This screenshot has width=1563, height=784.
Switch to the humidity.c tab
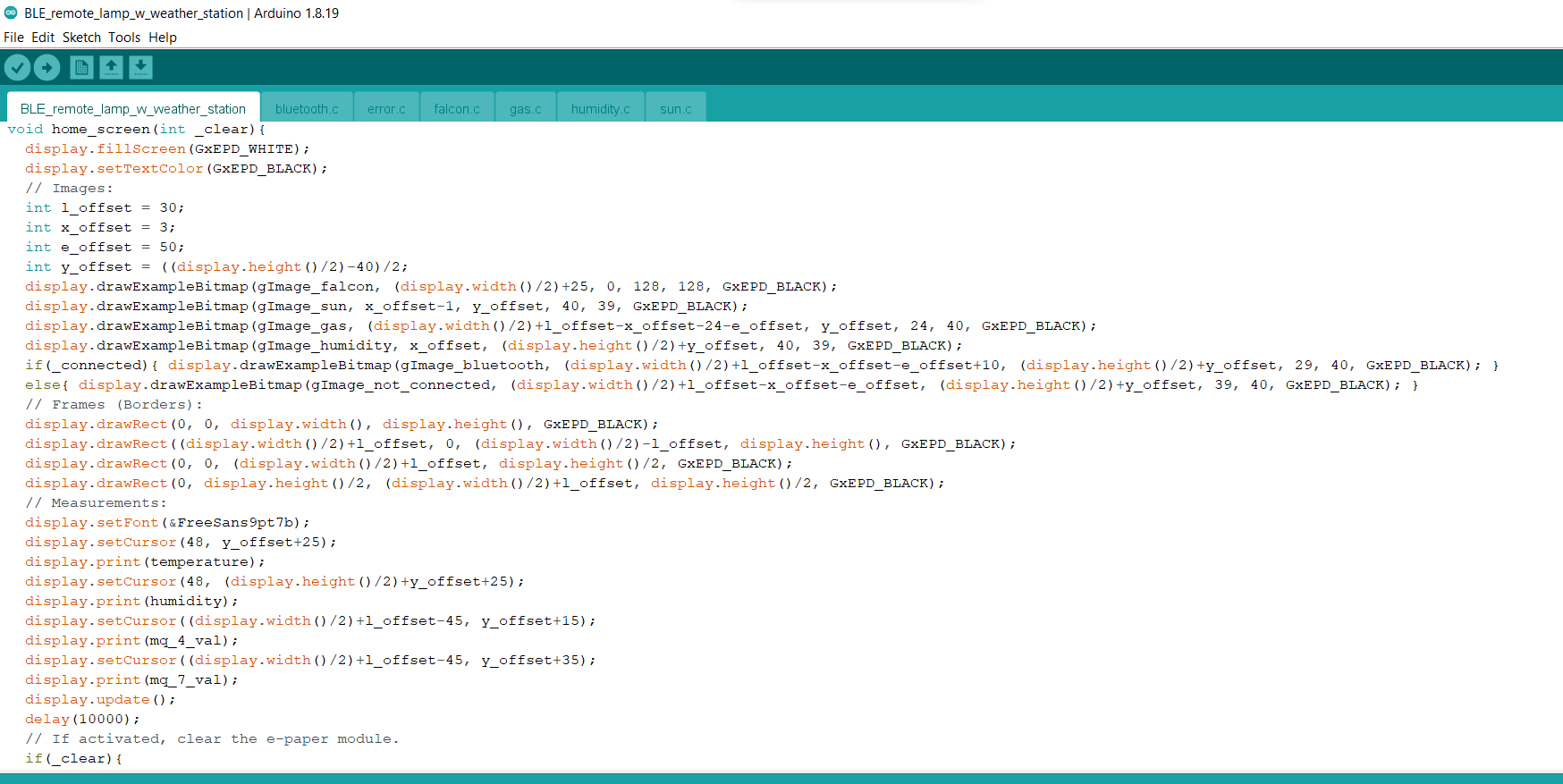(601, 108)
